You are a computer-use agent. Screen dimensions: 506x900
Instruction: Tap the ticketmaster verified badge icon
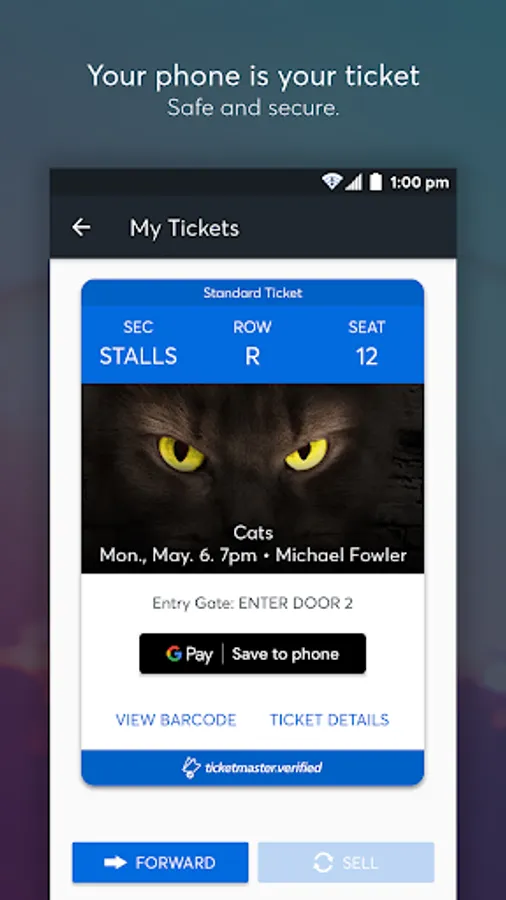tap(190, 767)
